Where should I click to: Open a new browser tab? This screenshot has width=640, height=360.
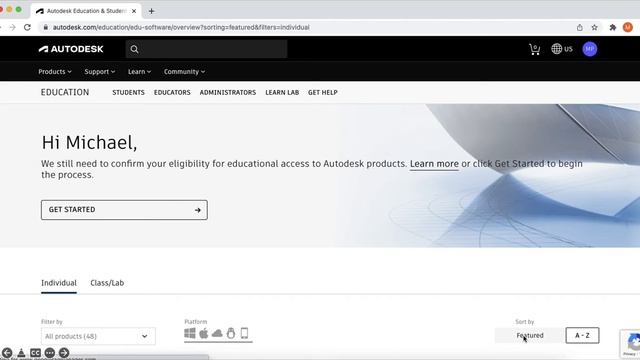pyautogui.click(x=151, y=11)
